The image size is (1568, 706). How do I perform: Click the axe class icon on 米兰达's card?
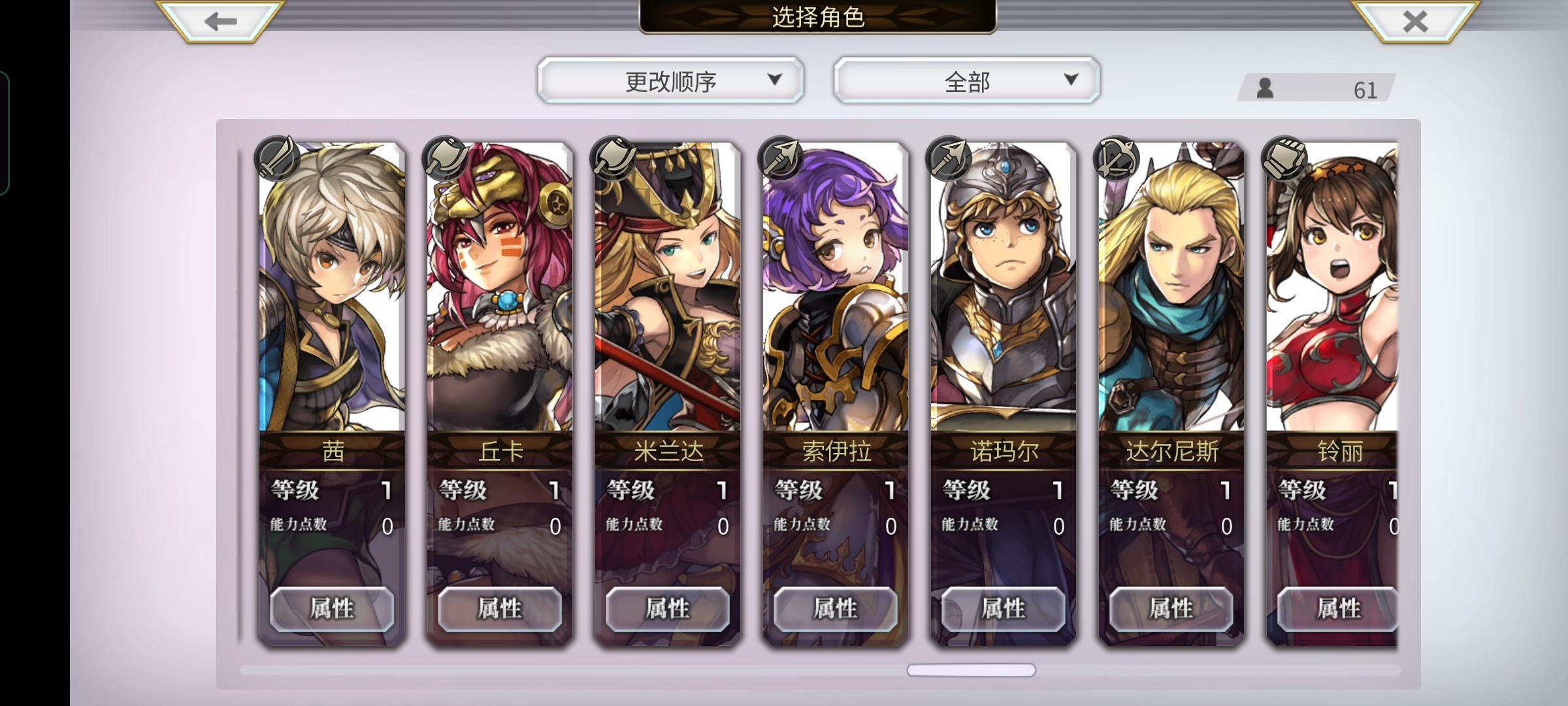613,158
